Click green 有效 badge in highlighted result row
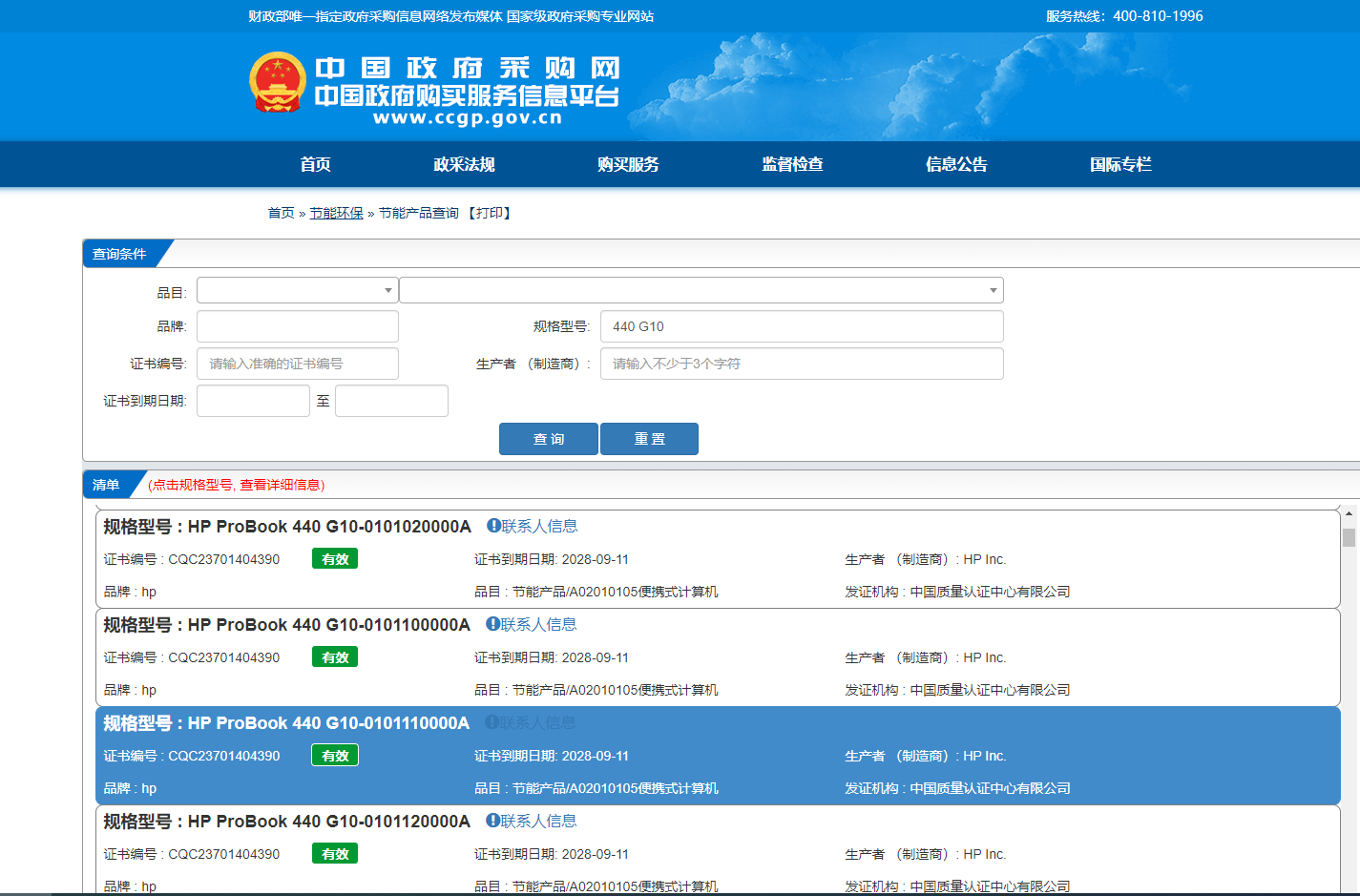1360x896 pixels. coord(334,756)
